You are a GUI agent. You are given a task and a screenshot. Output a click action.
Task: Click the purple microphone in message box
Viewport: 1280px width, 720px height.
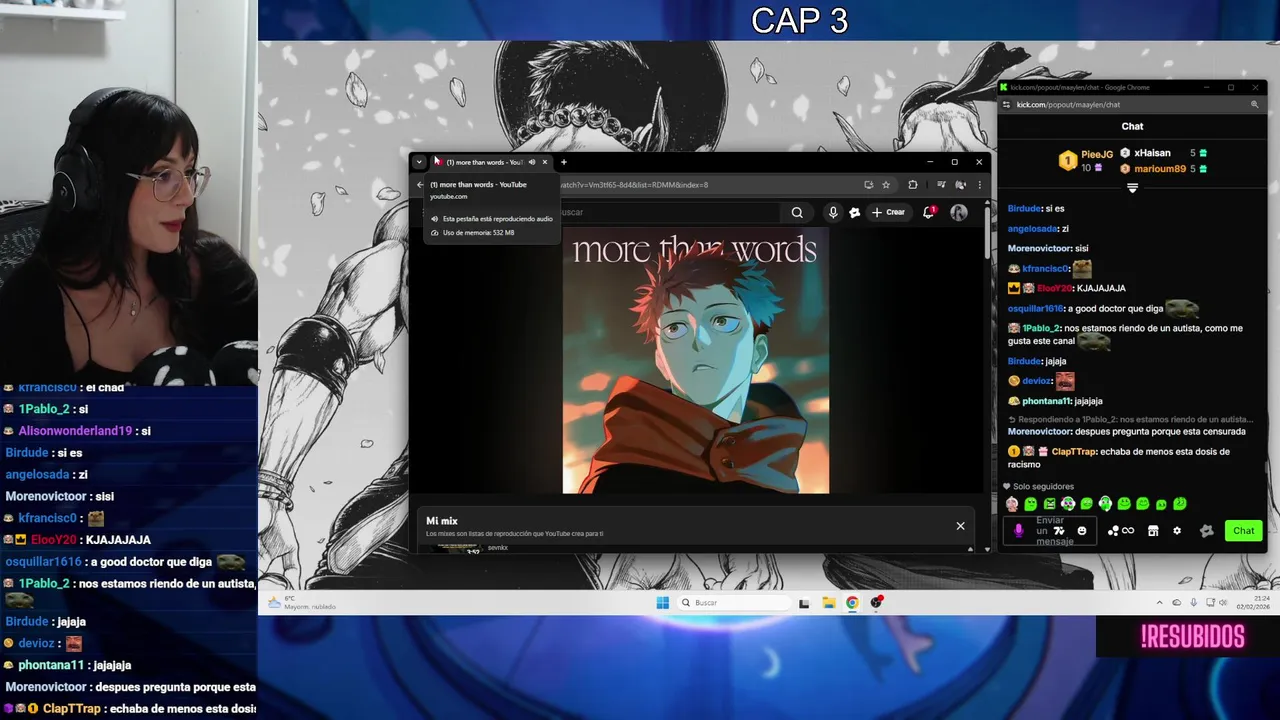[1019, 531]
